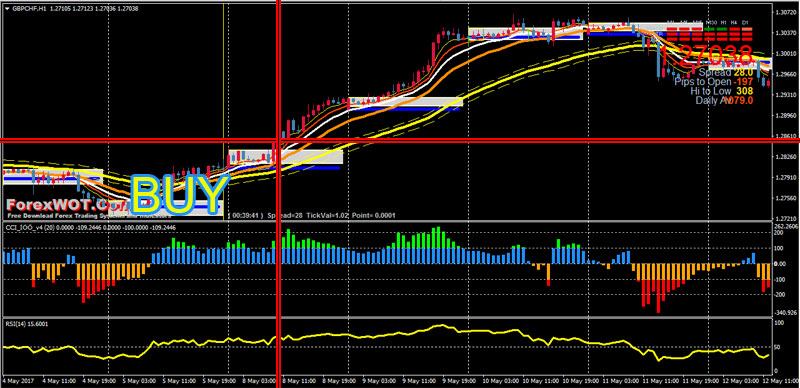Click time axis label 4 May 2017

[18, 381]
